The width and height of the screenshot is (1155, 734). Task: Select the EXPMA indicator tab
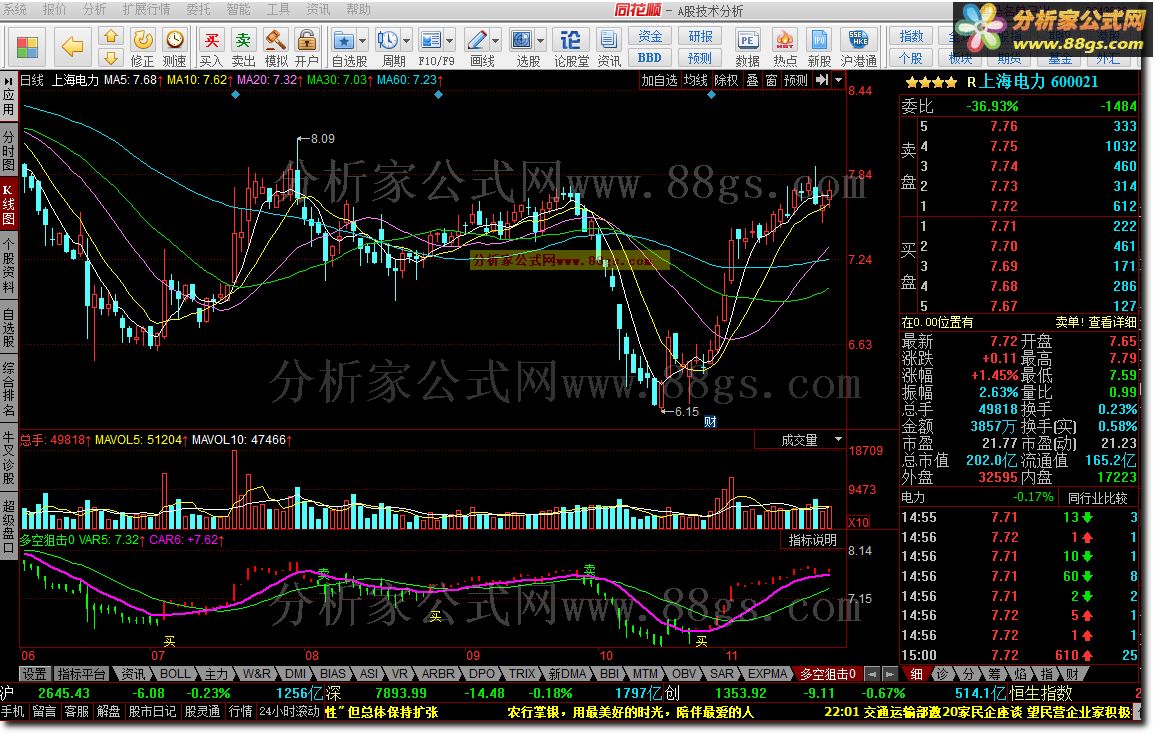[x=768, y=674]
